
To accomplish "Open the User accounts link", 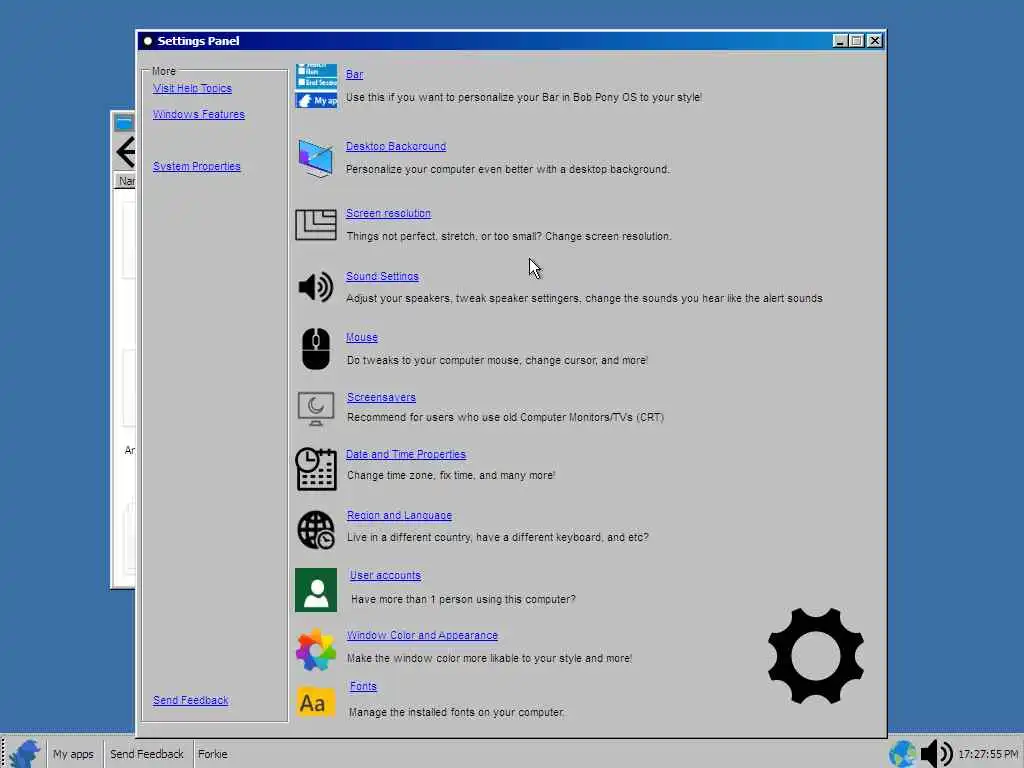I will [x=385, y=575].
